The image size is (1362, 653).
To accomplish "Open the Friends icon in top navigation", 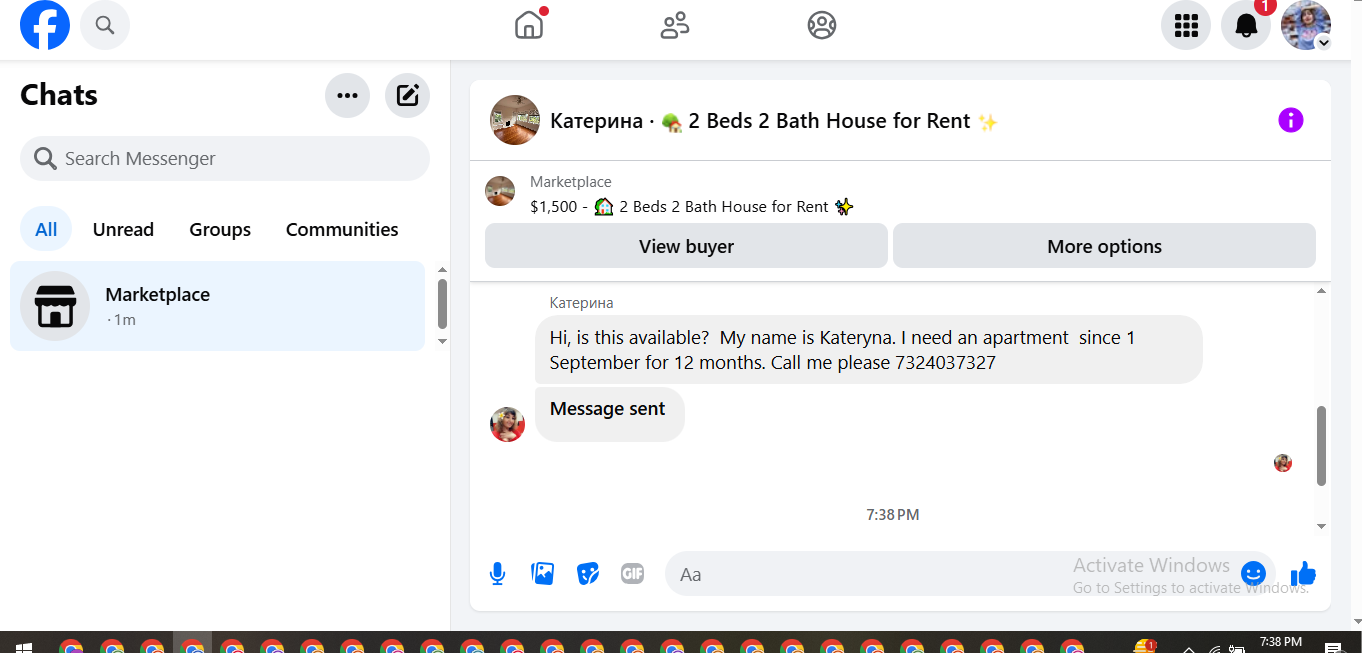I will (675, 25).
